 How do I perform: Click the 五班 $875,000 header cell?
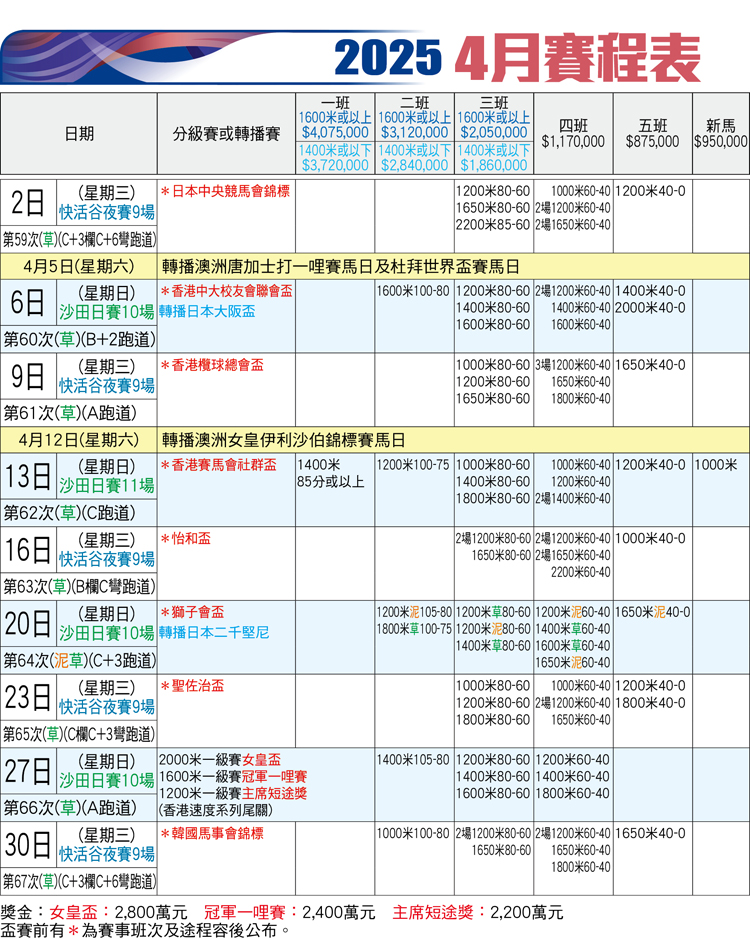pos(652,134)
